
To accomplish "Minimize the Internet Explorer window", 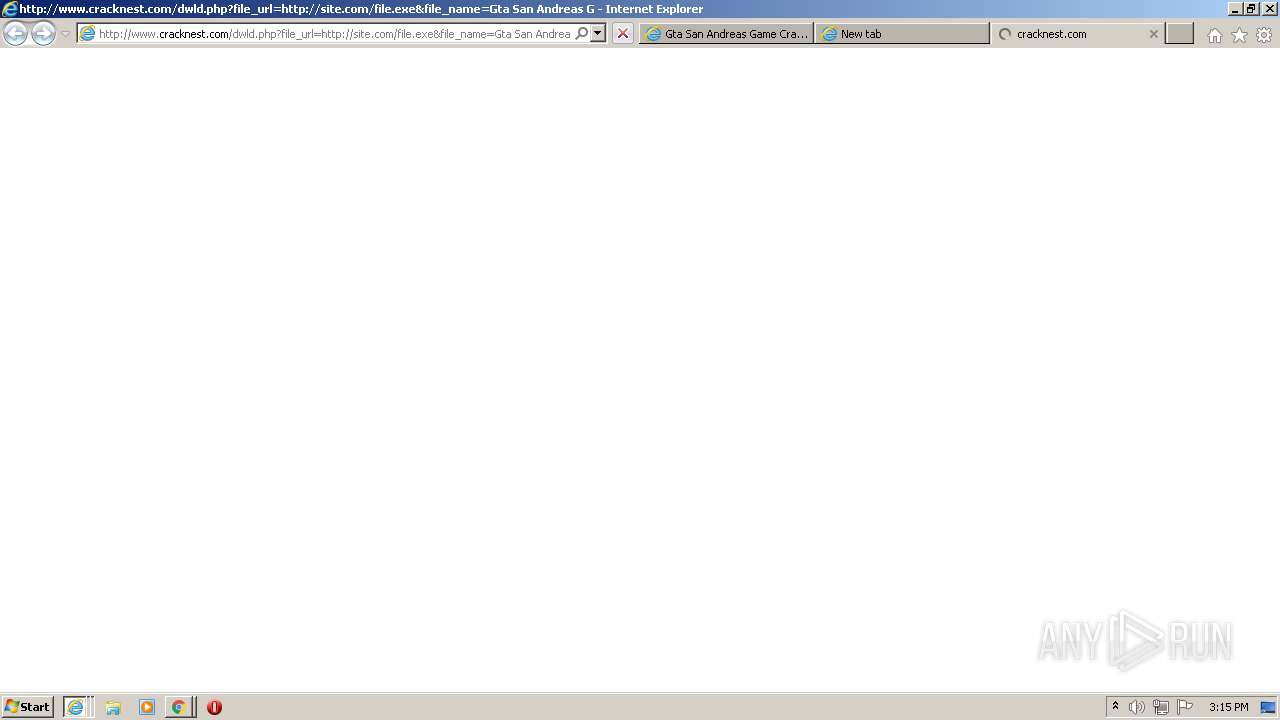I will click(1235, 9).
